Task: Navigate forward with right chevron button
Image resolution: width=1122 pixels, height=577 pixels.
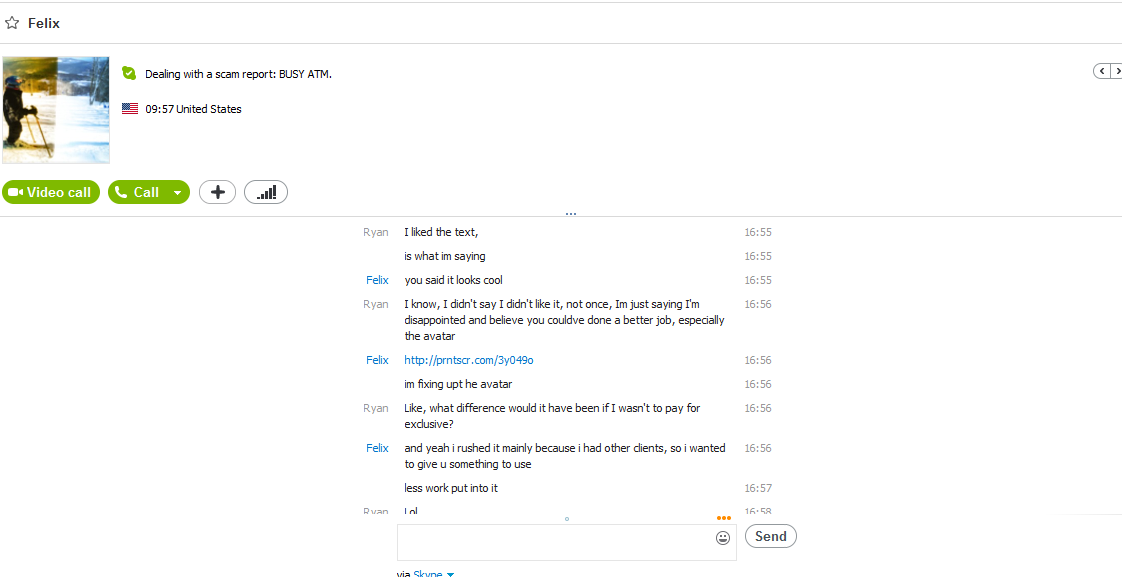Action: pos(1116,71)
